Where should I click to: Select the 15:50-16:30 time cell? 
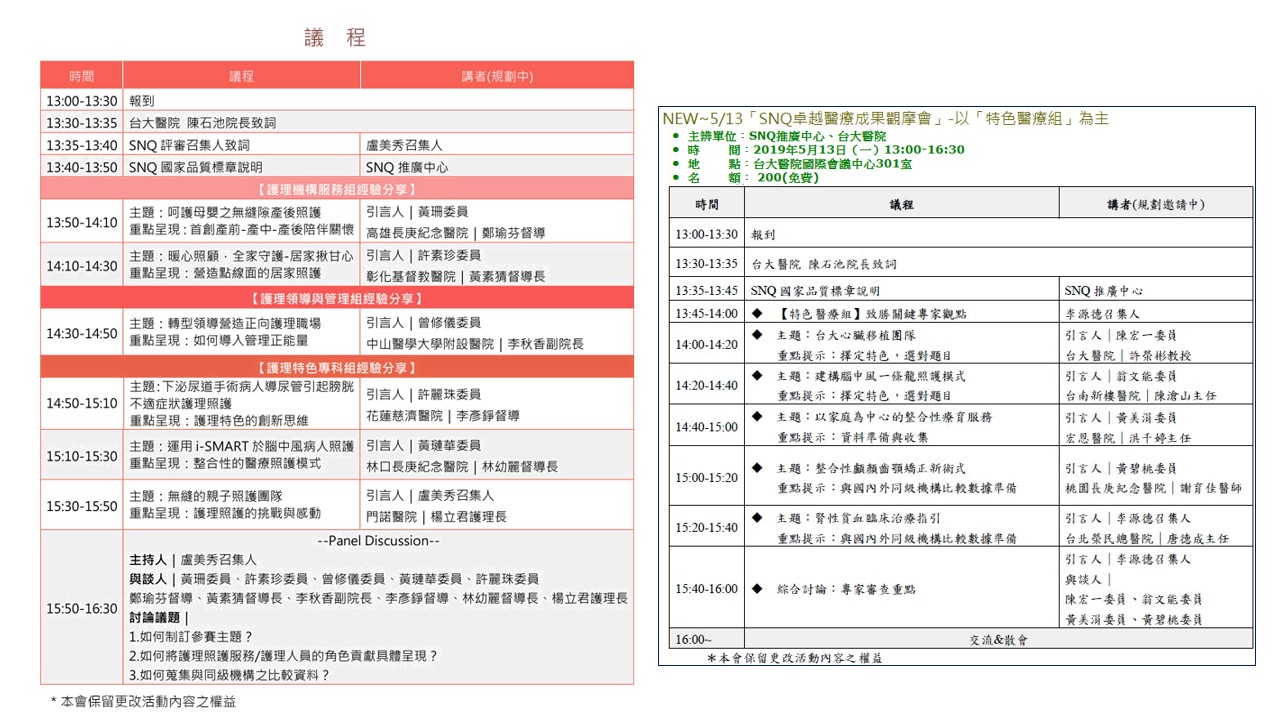pyautogui.click(x=82, y=608)
